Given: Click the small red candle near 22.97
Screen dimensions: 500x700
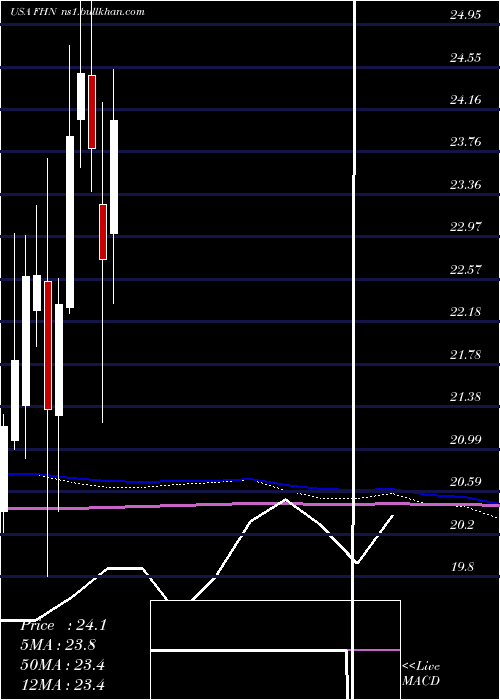Looking at the screenshot, I should [103, 232].
